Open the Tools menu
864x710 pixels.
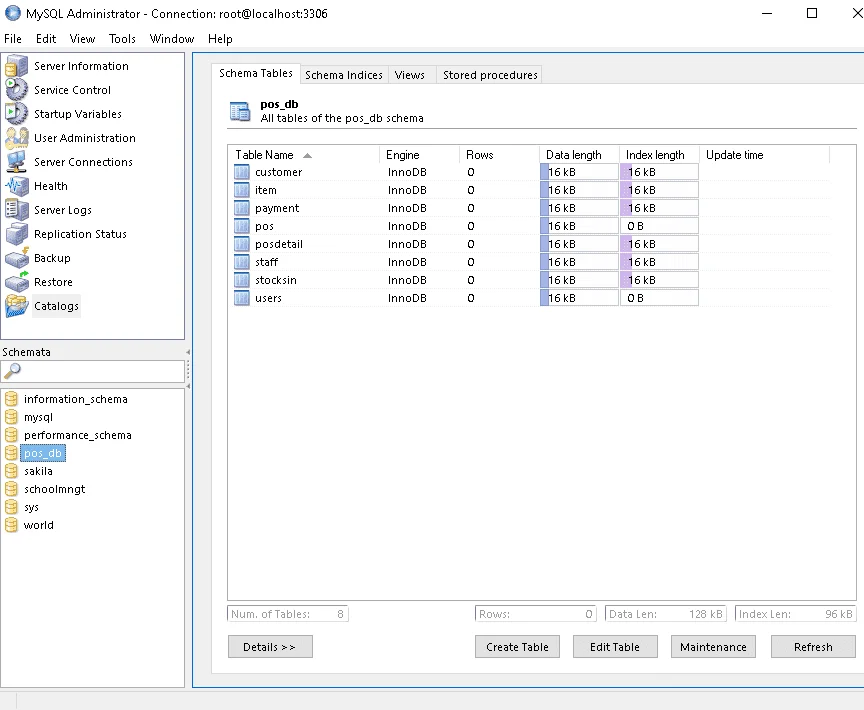point(122,39)
